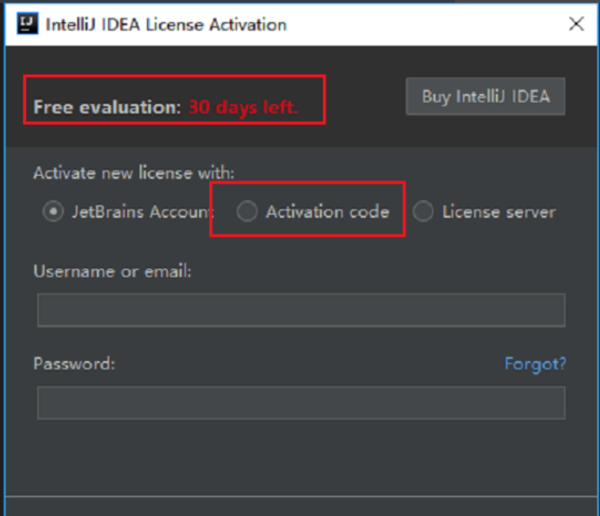Click the separator line below the Password field
Image resolution: width=600 pixels, height=516 pixels.
tap(300, 494)
